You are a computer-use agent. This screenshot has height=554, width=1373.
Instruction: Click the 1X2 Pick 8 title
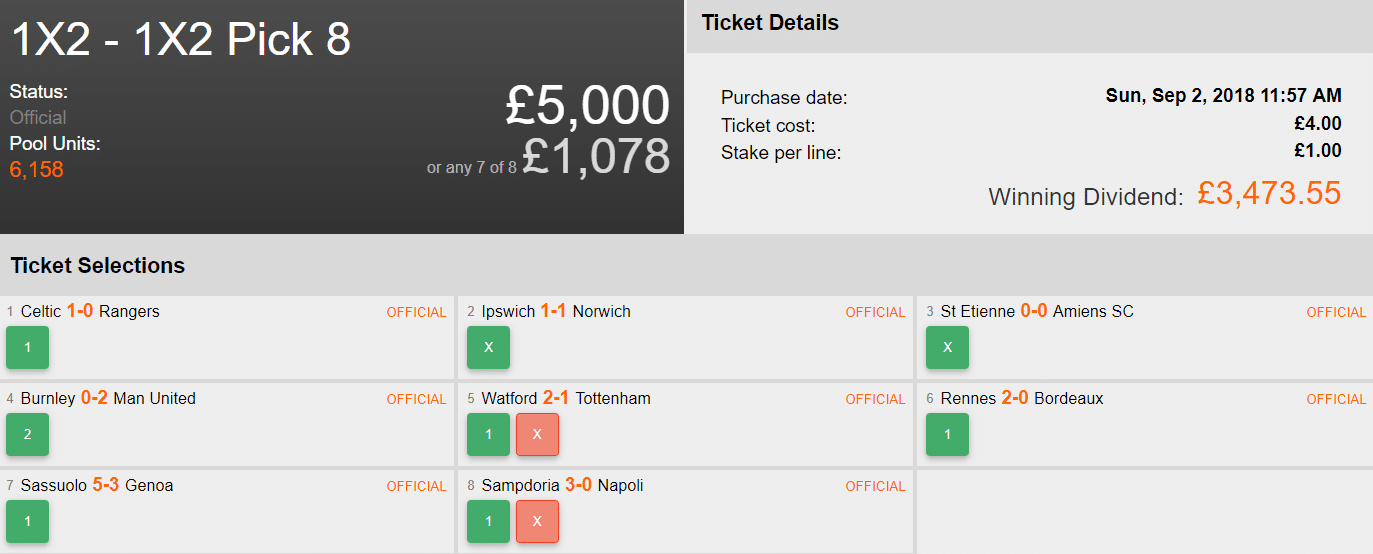[181, 40]
